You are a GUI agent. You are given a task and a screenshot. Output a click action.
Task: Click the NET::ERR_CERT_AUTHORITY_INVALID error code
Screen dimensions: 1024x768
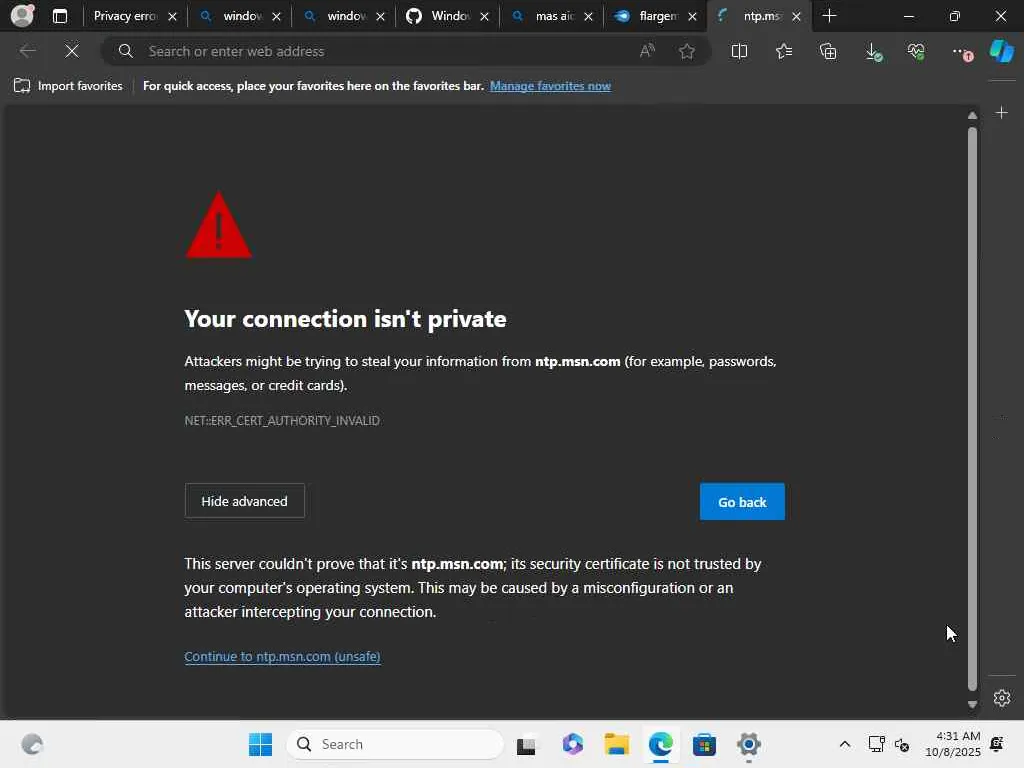[x=282, y=421]
